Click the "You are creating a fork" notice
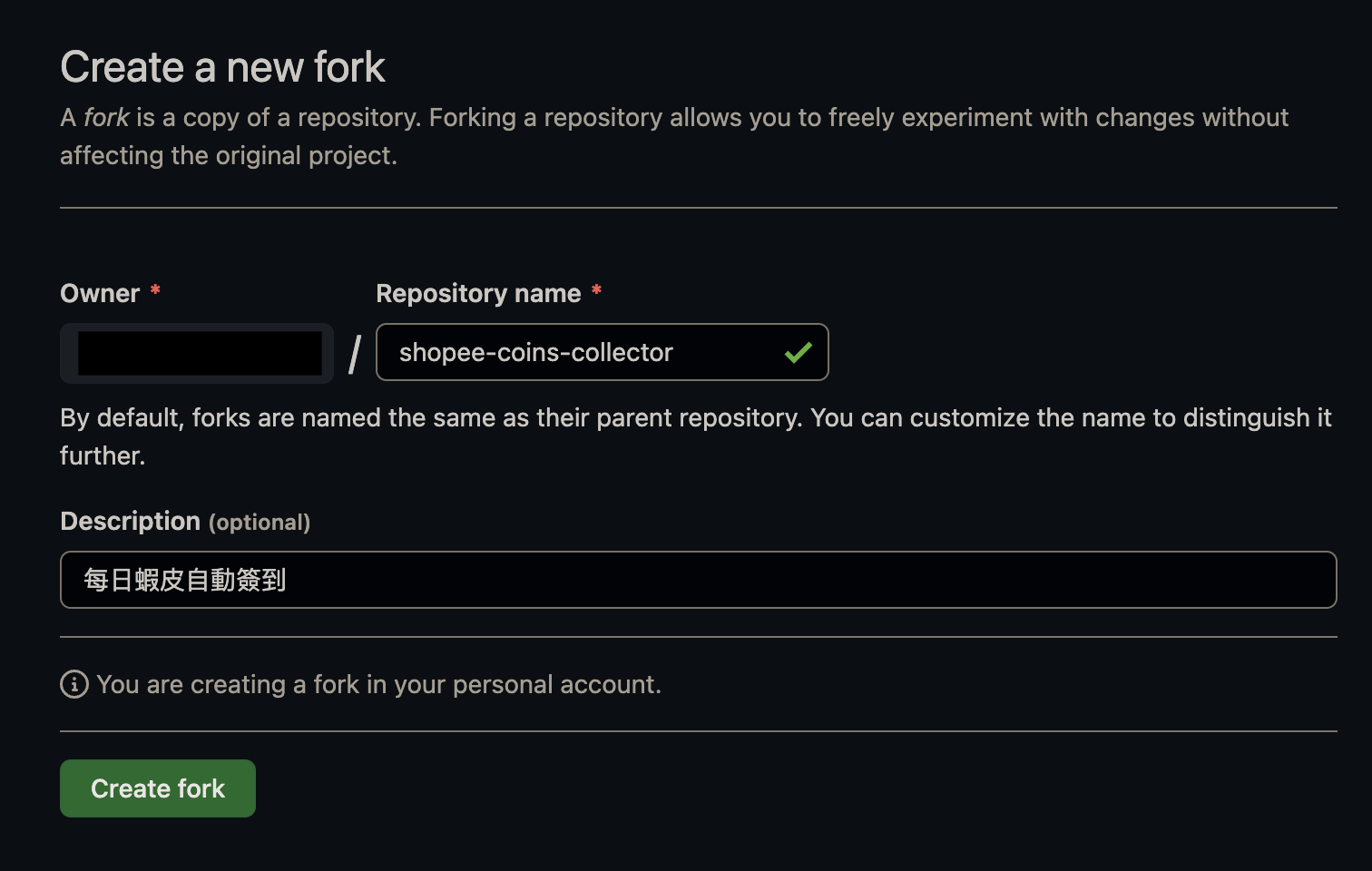The width and height of the screenshot is (1372, 871). pos(378,684)
